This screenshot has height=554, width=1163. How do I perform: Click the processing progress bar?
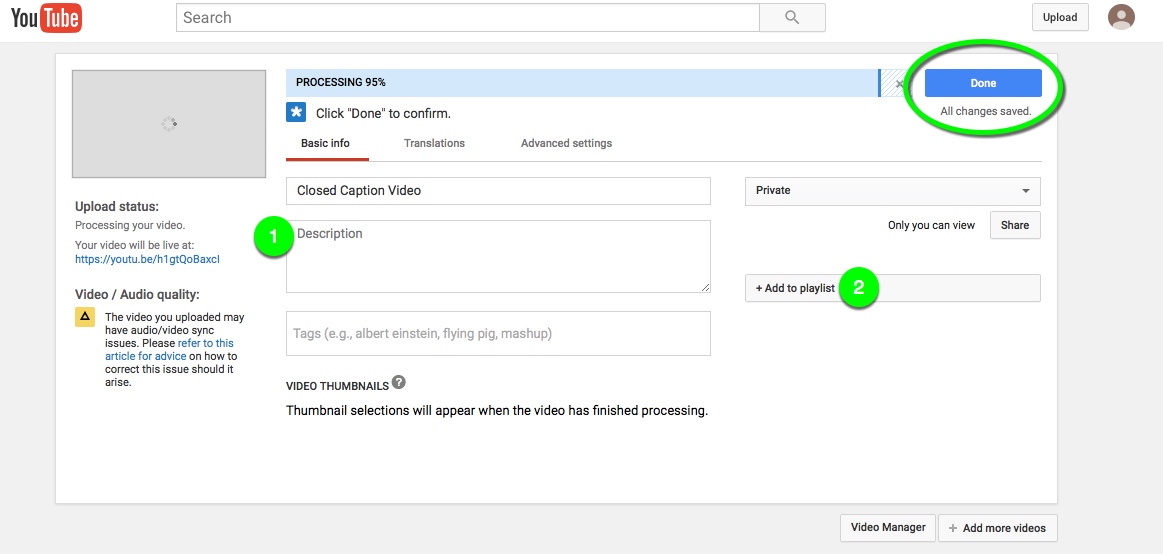580,83
